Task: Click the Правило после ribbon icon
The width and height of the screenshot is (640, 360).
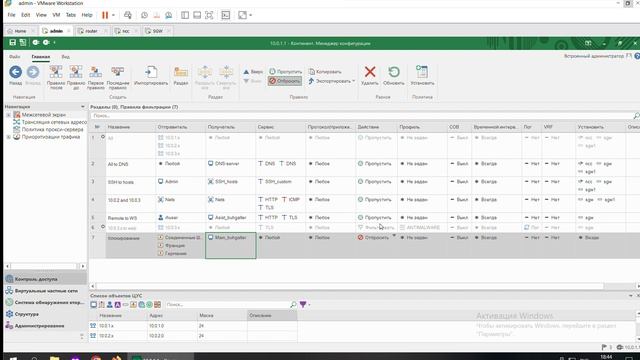Action: [56, 72]
